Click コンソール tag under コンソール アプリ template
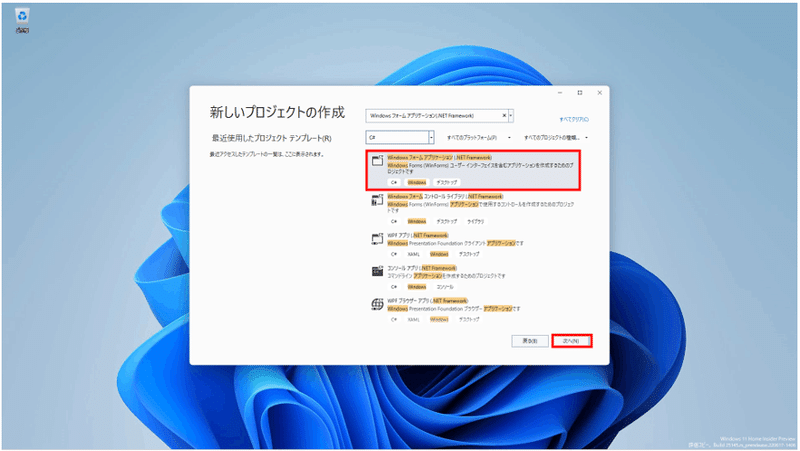The height and width of the screenshot is (451, 800). [x=445, y=287]
